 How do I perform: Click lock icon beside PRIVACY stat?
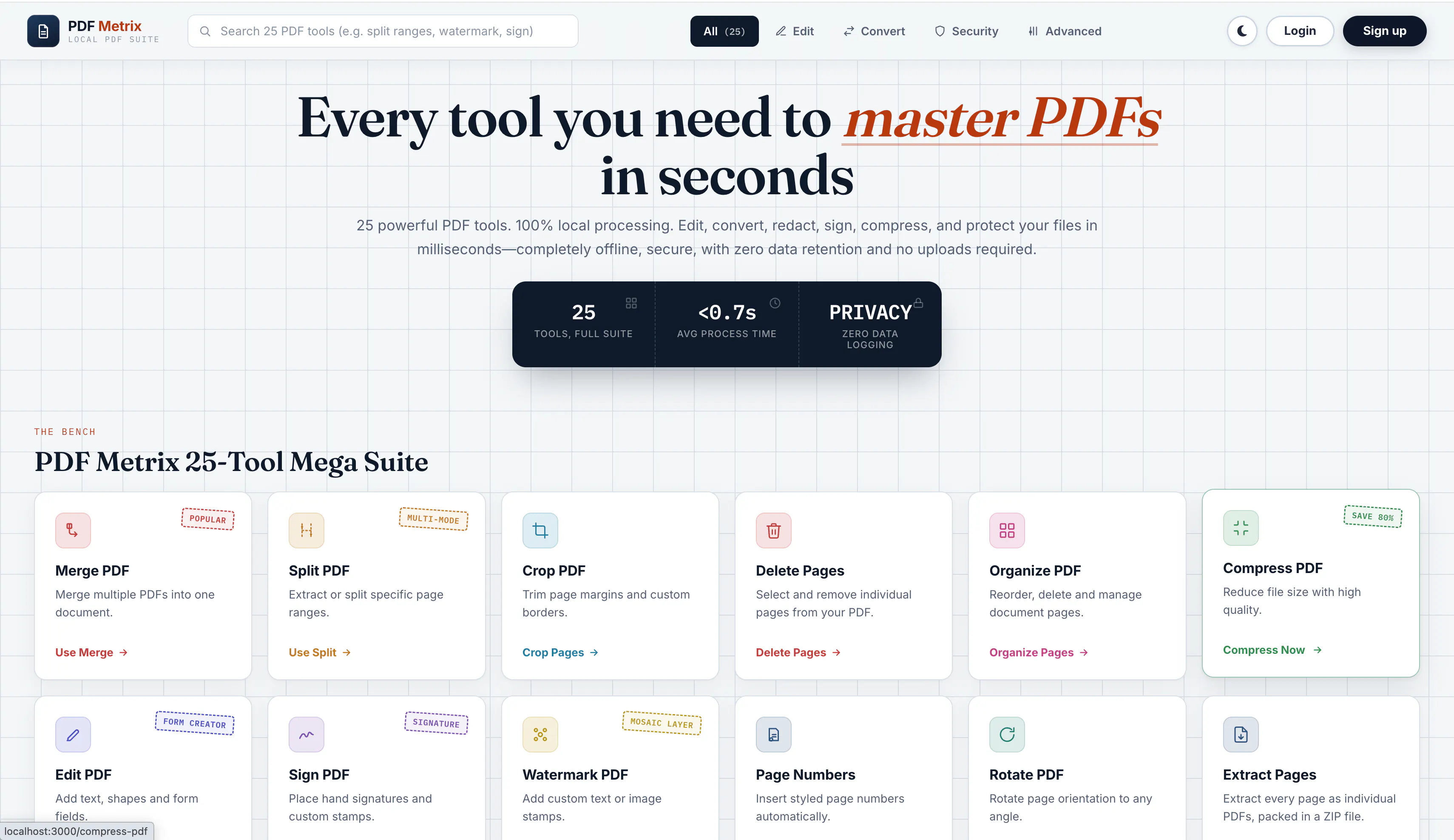coord(918,303)
